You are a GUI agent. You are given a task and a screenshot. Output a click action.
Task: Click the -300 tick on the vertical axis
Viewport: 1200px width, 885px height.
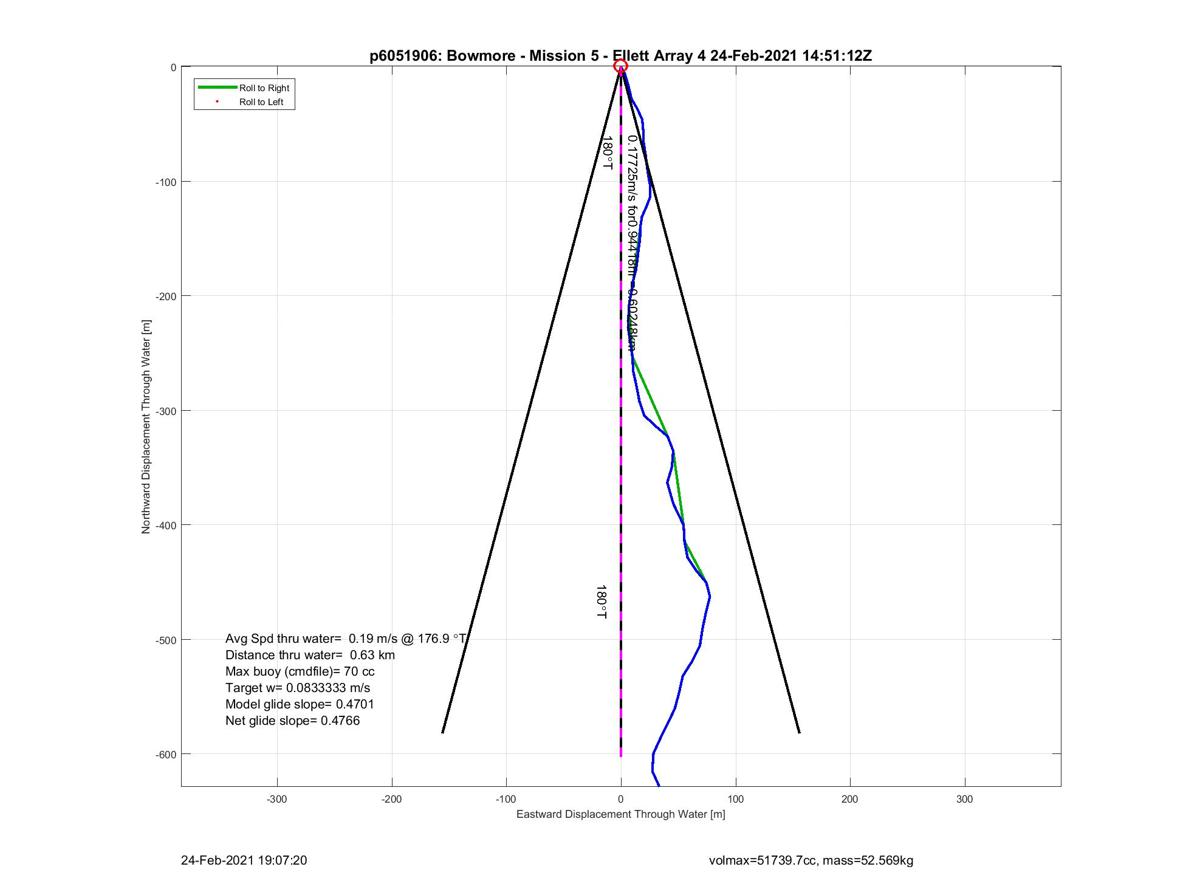[165, 411]
